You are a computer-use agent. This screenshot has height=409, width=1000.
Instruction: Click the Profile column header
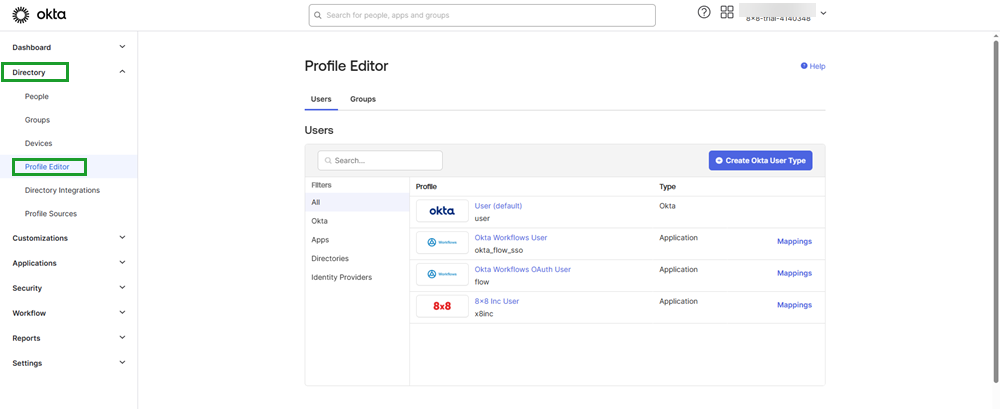427,186
